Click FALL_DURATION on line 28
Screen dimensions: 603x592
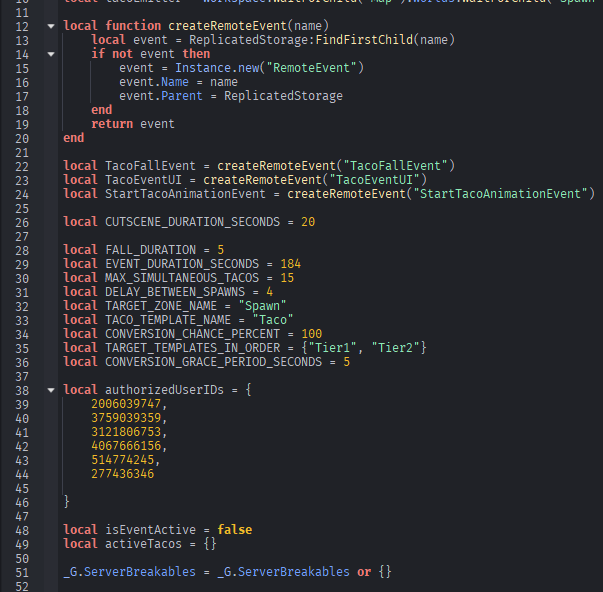pos(150,250)
